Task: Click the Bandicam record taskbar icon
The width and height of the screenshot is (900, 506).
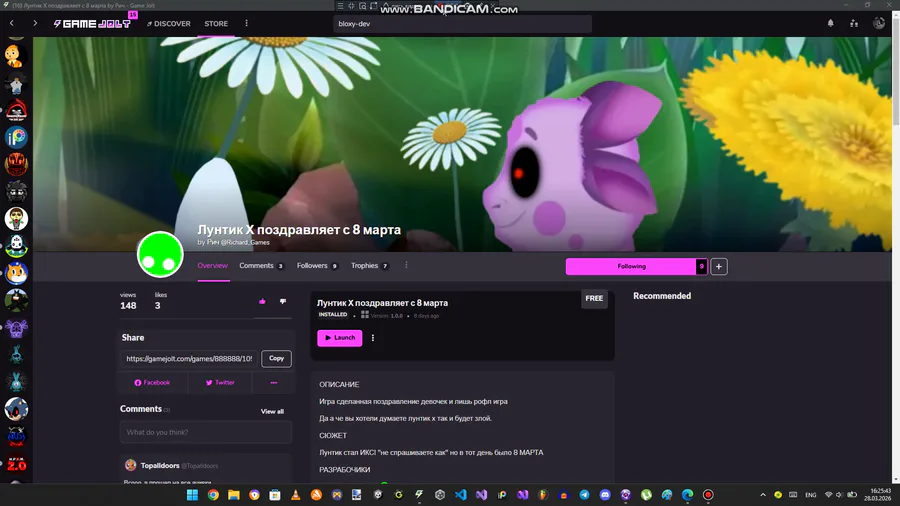Action: (x=708, y=495)
